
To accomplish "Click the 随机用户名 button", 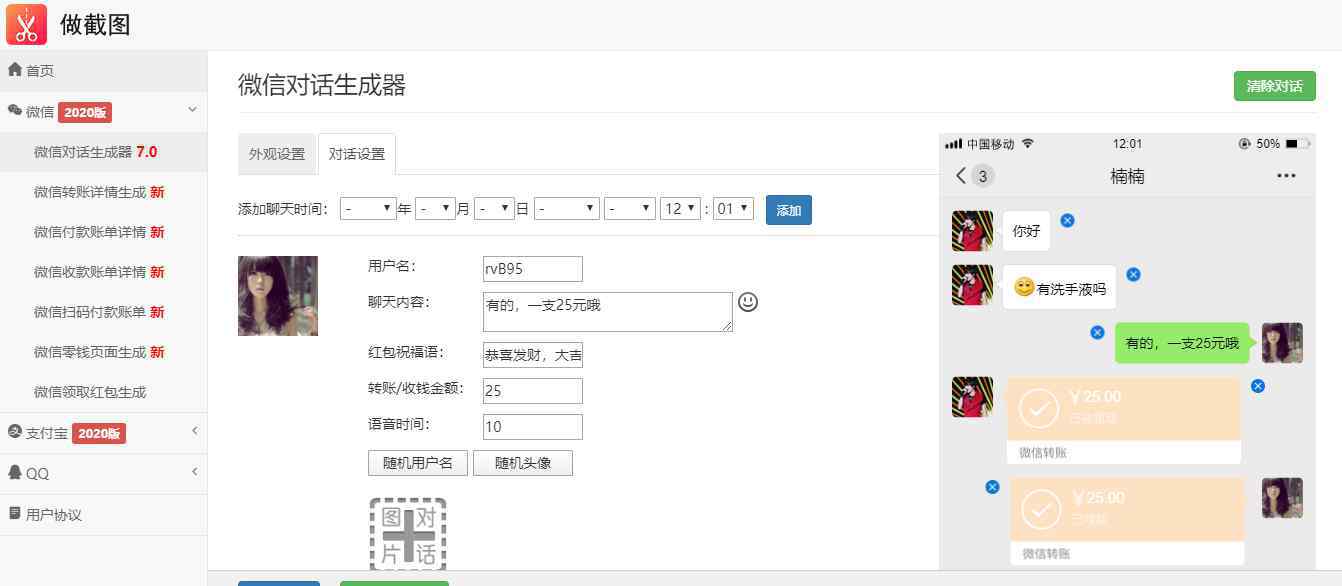I will [x=418, y=463].
